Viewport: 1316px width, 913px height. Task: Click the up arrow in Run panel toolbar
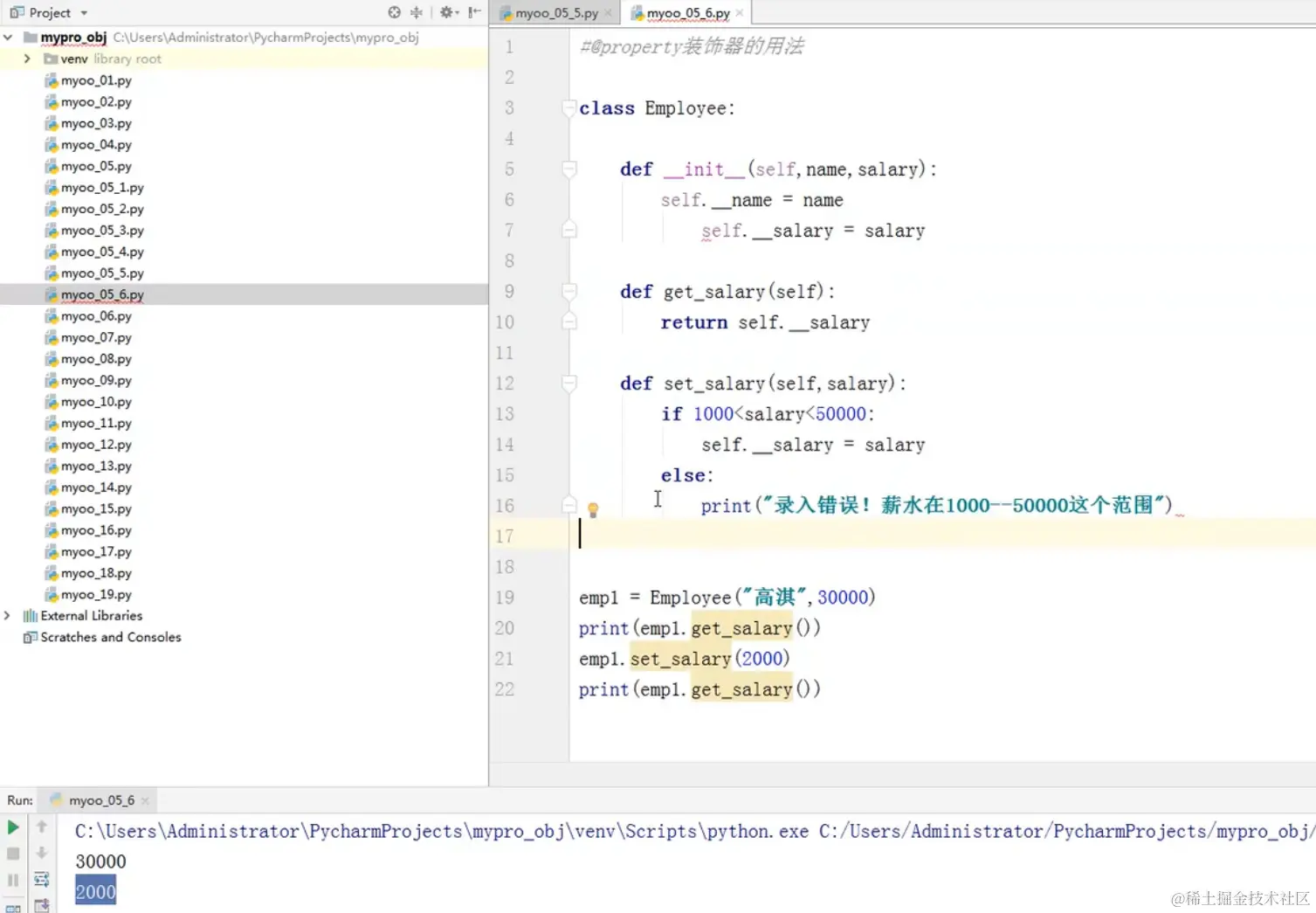(41, 827)
